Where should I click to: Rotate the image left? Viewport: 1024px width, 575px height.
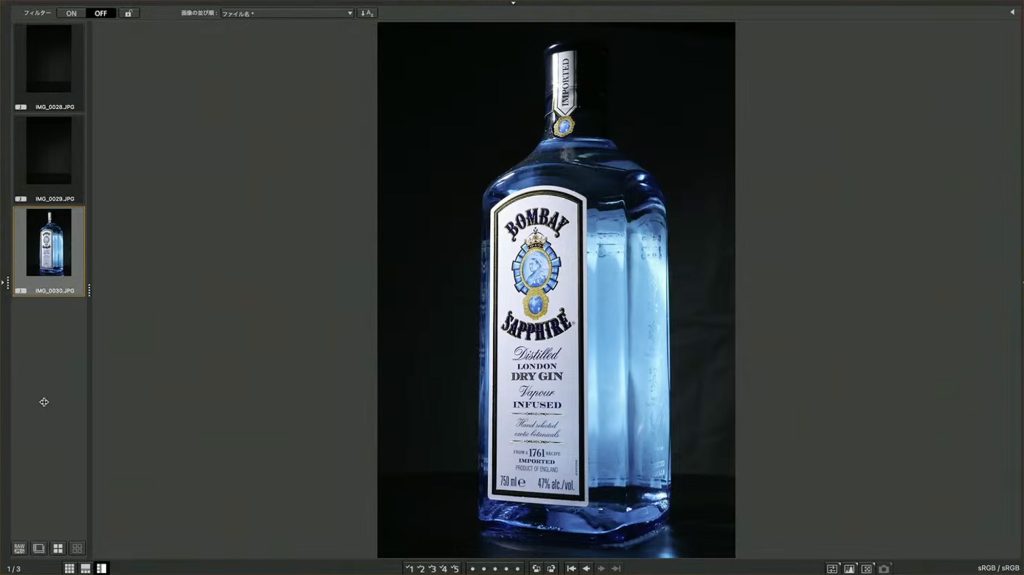click(x=537, y=568)
